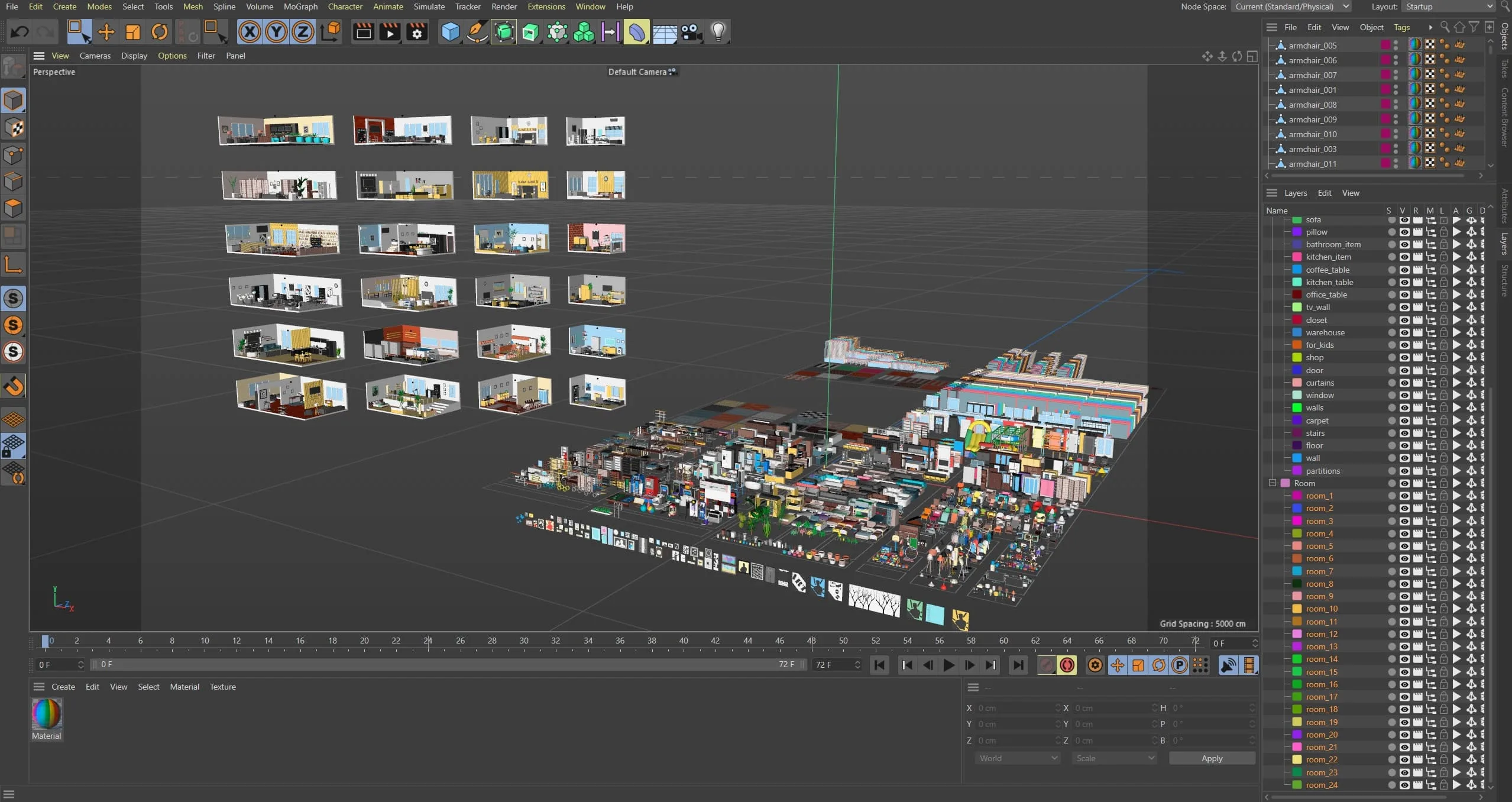The image size is (1512, 802).
Task: Click timeline marker at frame 24
Action: click(428, 641)
